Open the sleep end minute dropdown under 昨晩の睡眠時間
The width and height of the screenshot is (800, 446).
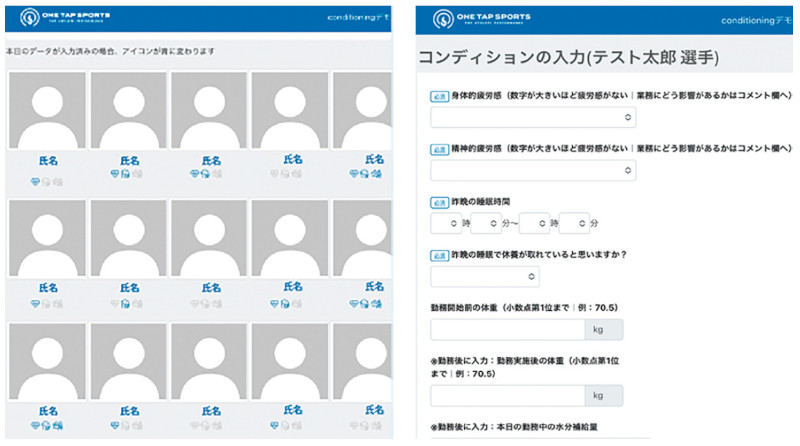573,223
